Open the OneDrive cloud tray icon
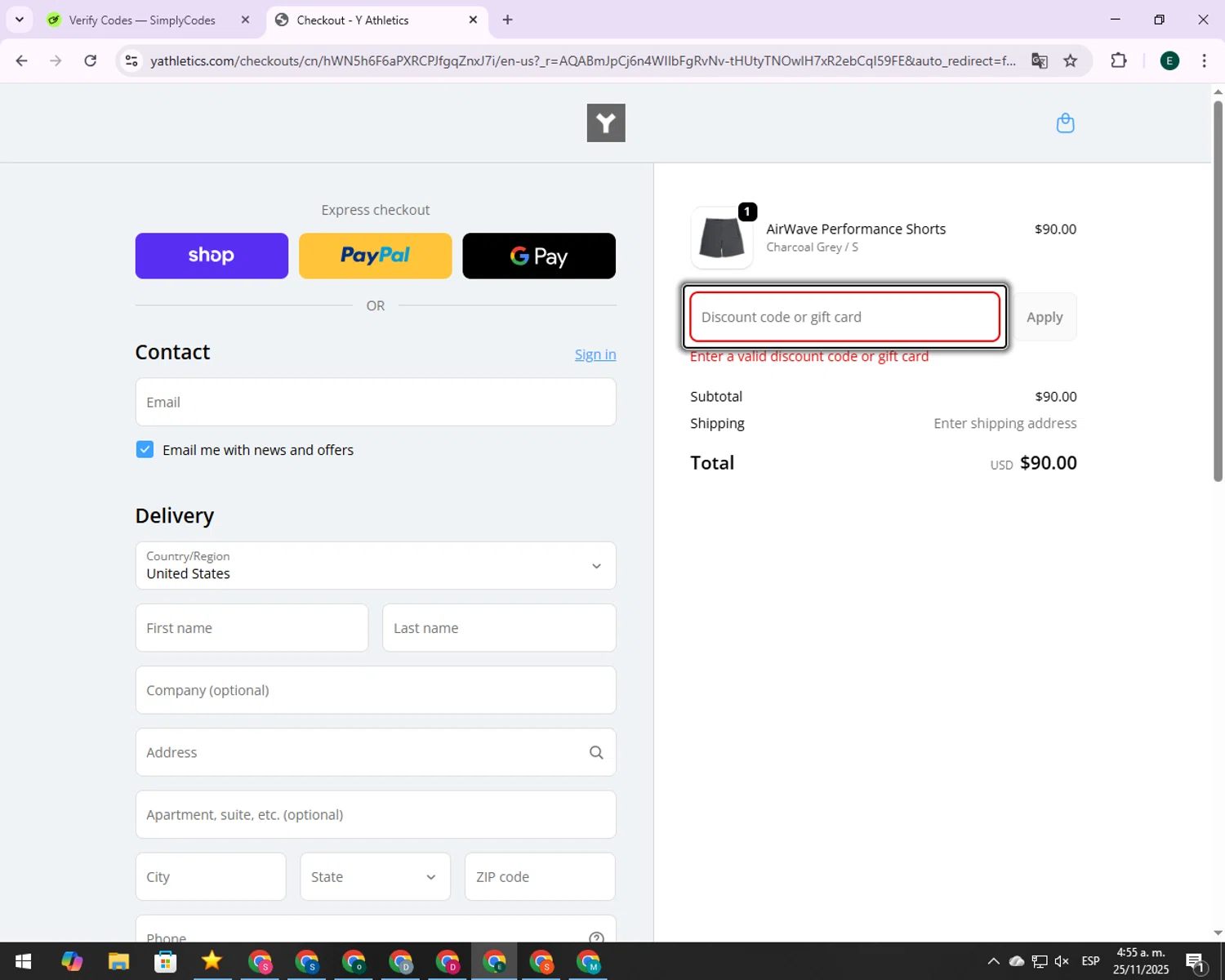 click(1017, 961)
